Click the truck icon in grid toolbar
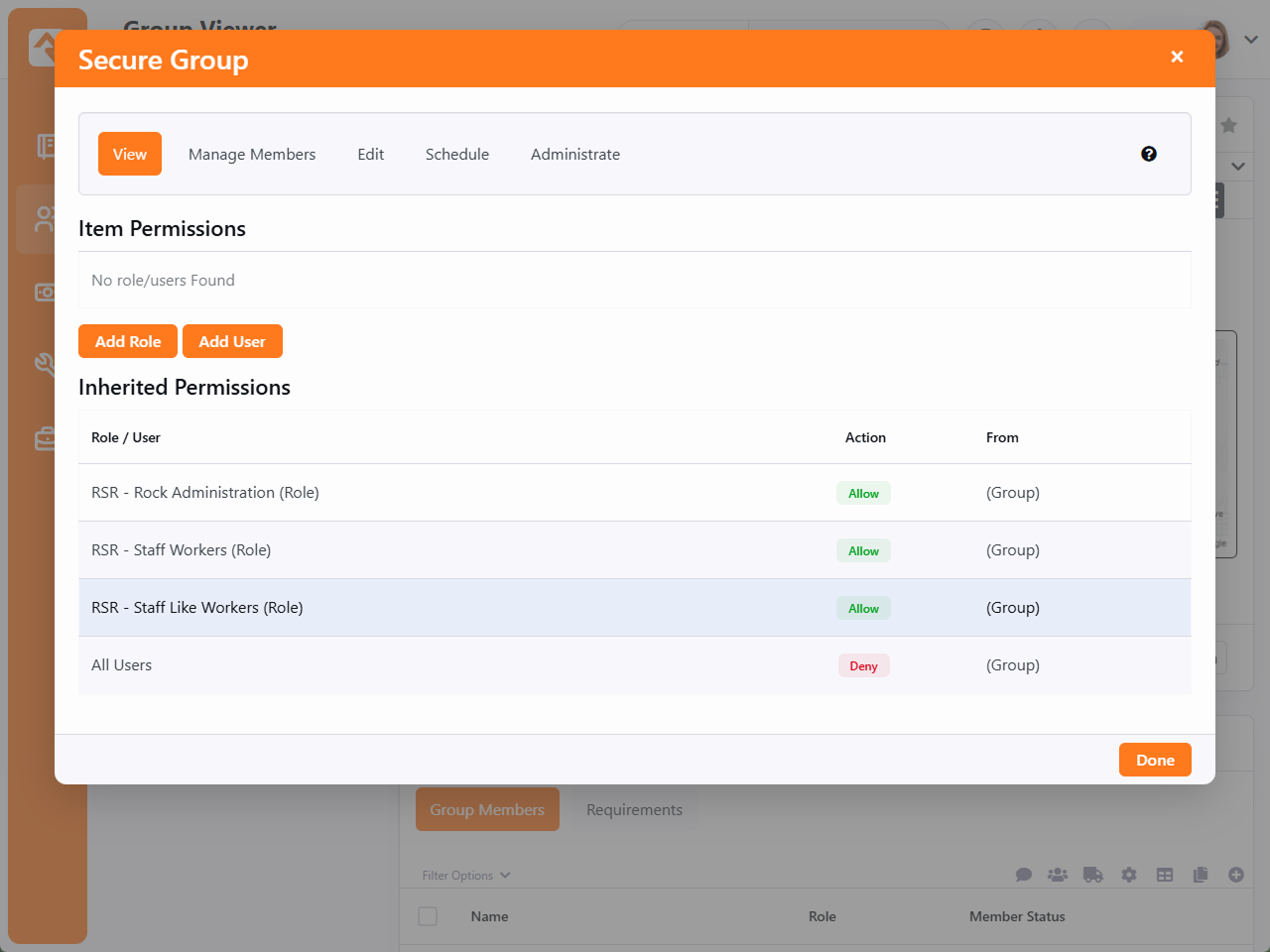Screen dimensions: 1270x952 click(1092, 875)
